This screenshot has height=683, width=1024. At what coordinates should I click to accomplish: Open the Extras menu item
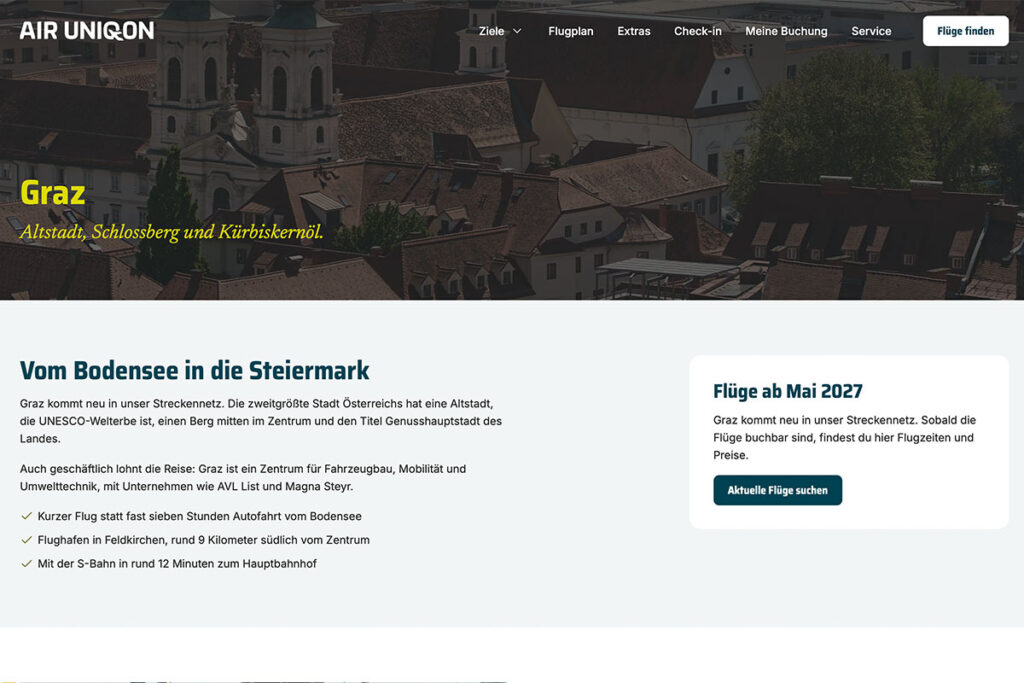(x=633, y=31)
